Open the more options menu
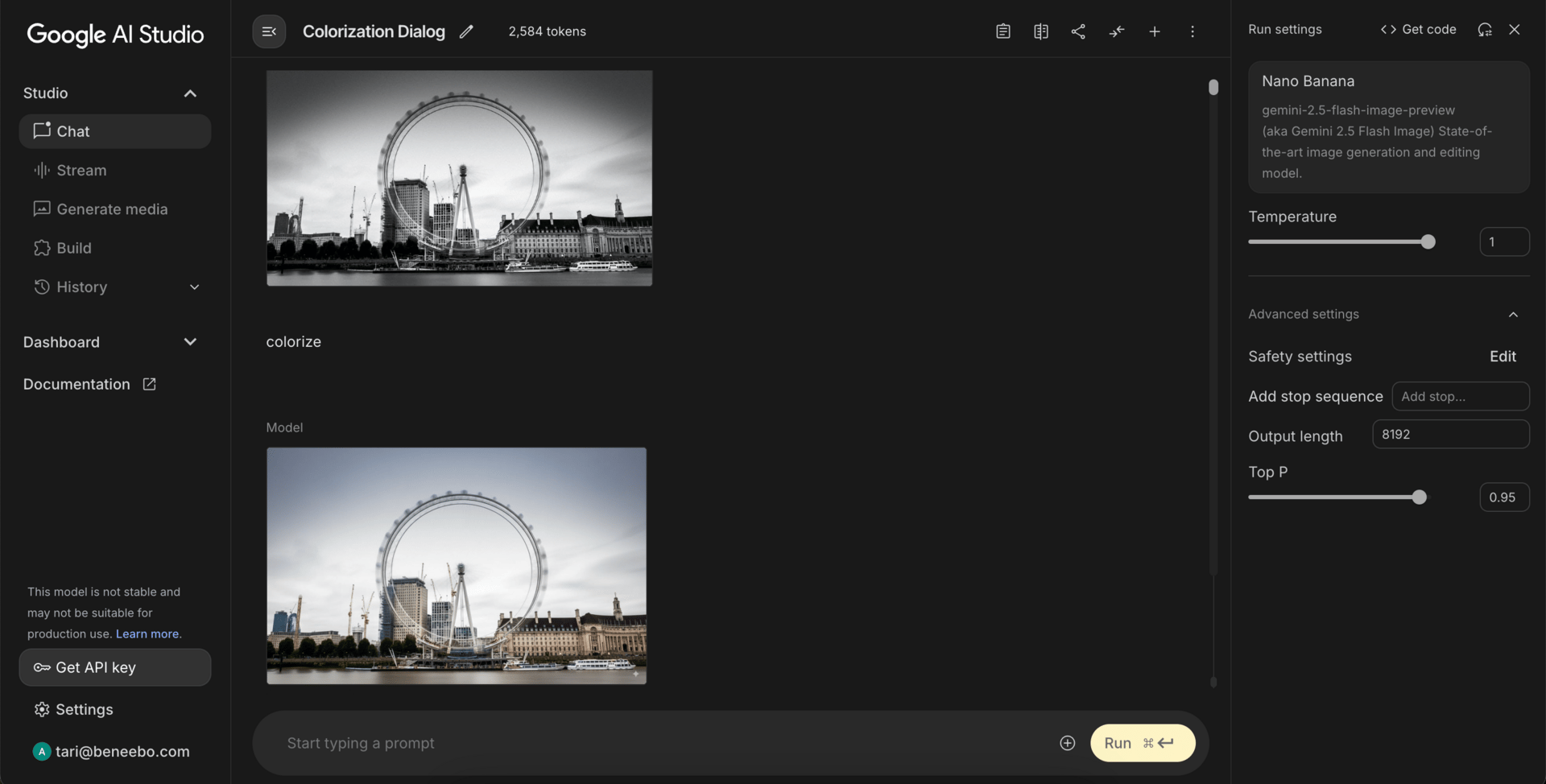1546x784 pixels. click(1192, 31)
